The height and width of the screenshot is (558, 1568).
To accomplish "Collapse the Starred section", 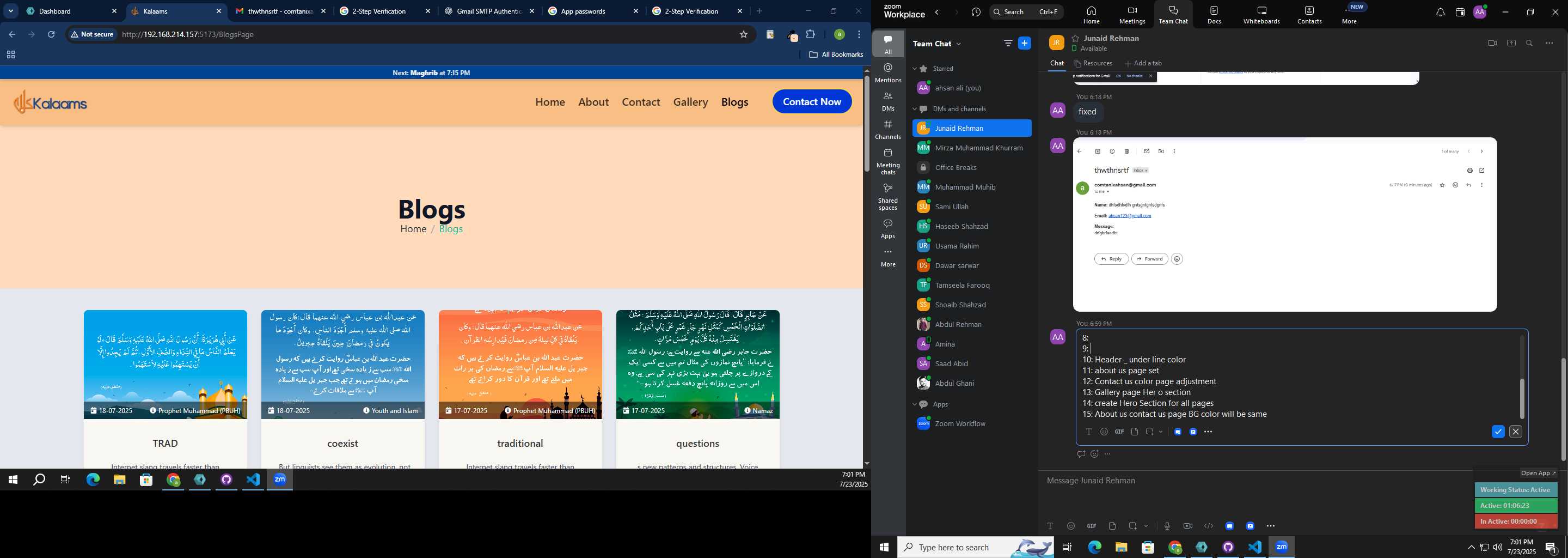I will (914, 69).
